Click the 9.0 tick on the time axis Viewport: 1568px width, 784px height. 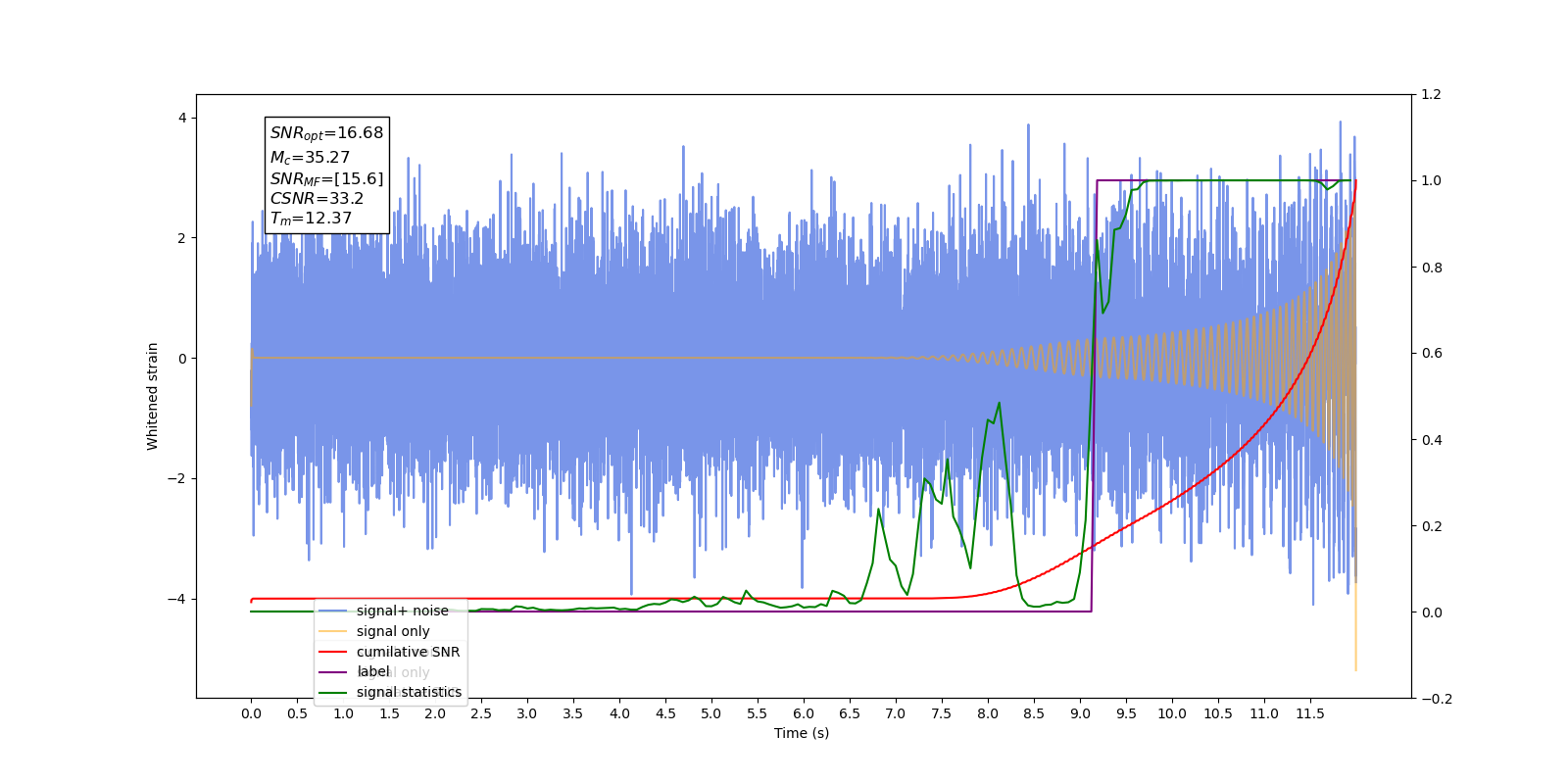coord(1080,713)
